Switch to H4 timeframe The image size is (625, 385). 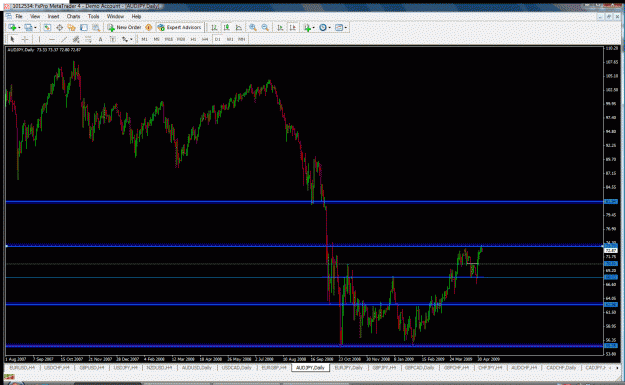coord(205,39)
